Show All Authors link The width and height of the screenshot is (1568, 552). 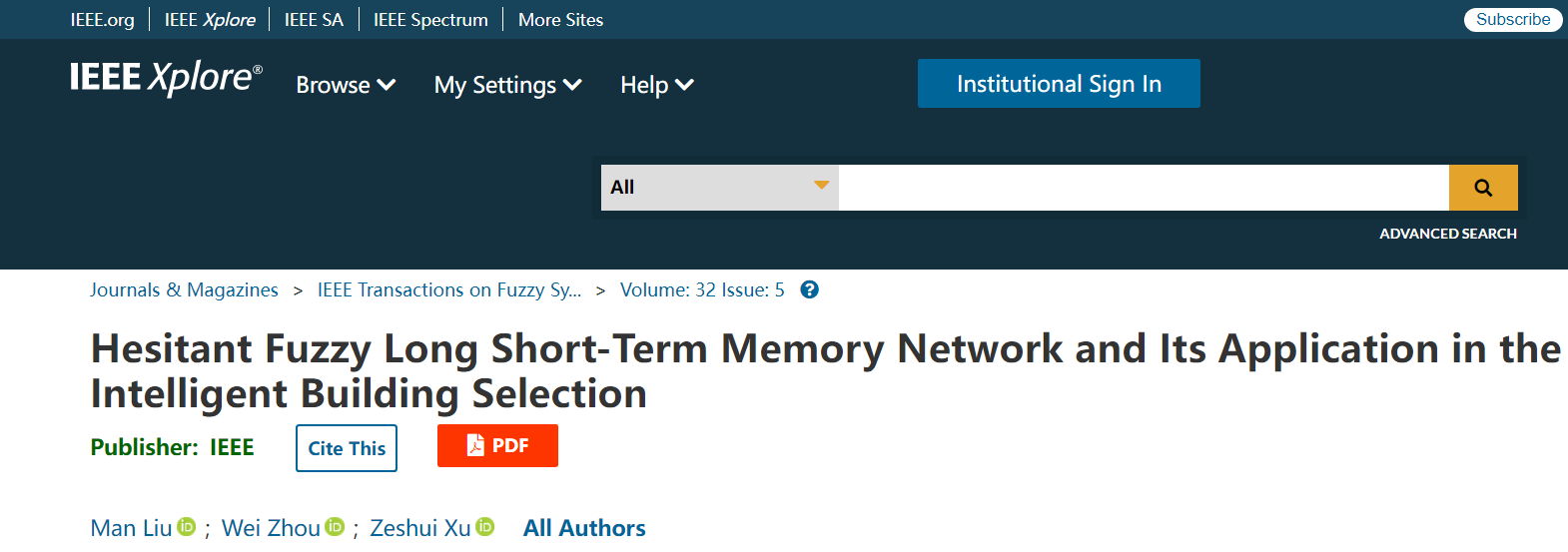coord(584,528)
